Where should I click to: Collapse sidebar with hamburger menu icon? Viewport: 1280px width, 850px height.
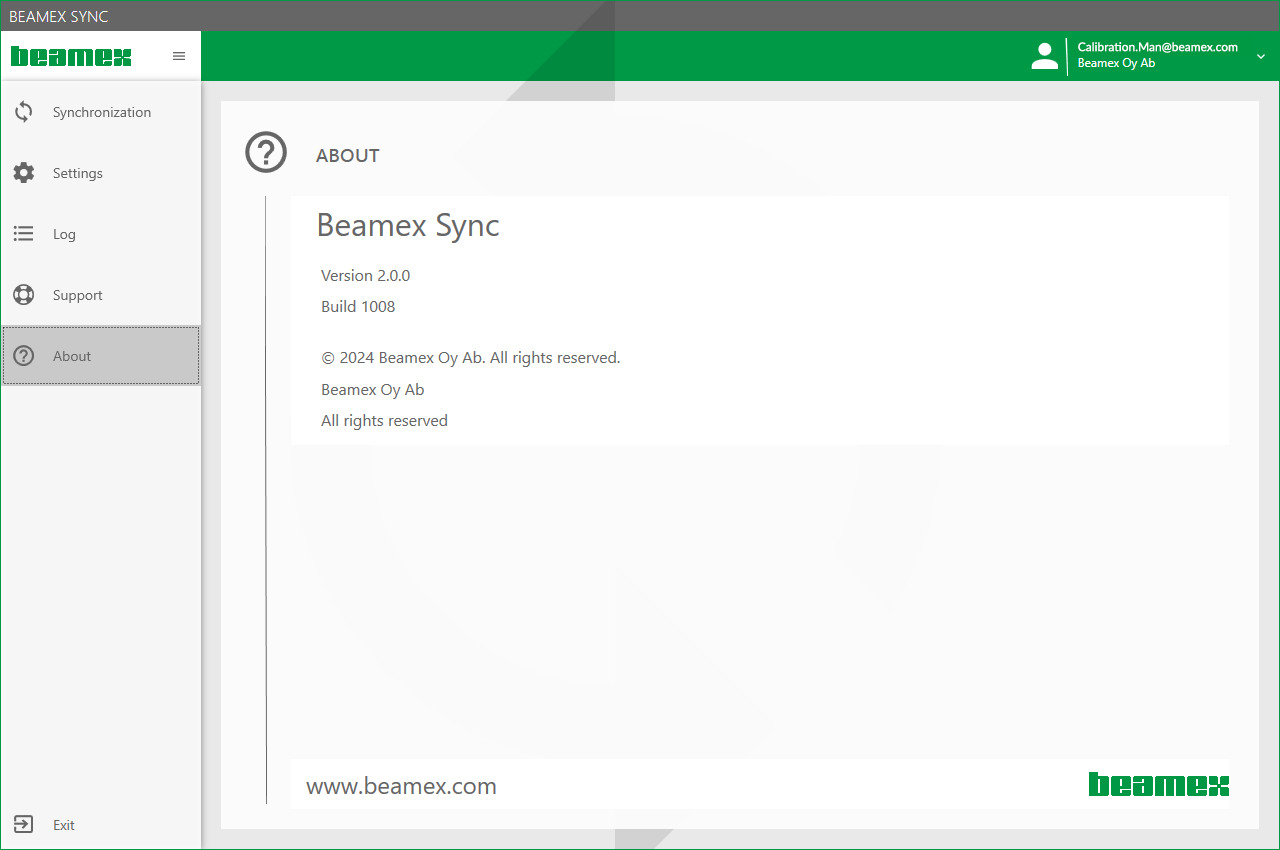(x=179, y=56)
